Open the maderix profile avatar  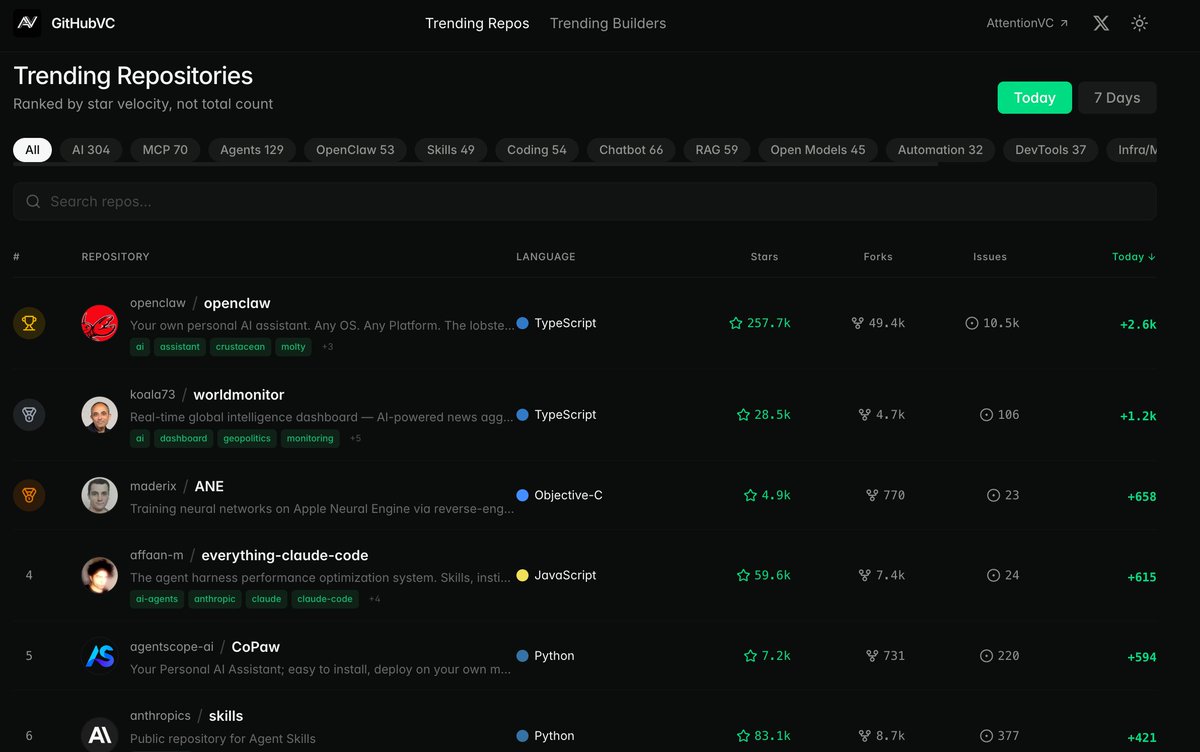pyautogui.click(x=100, y=495)
